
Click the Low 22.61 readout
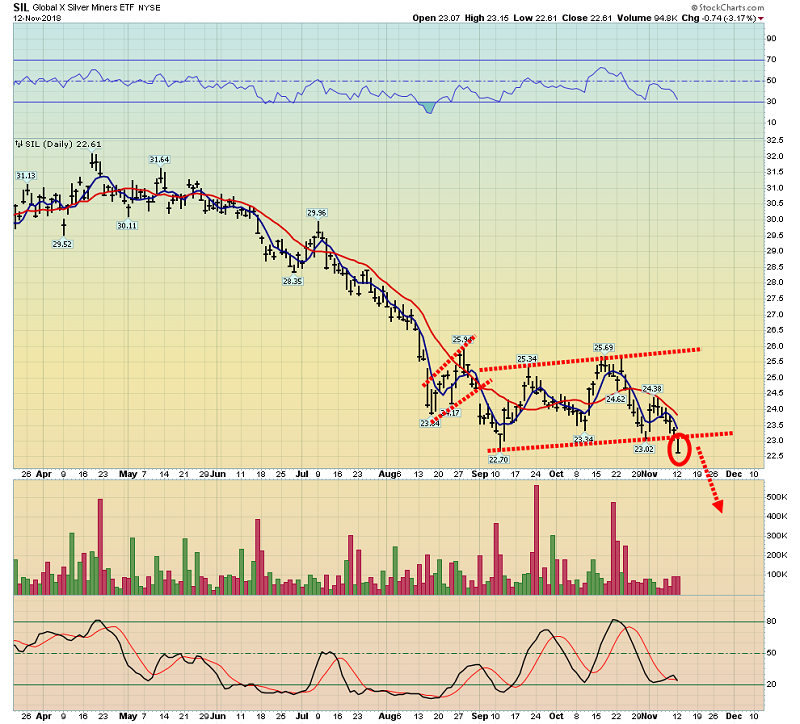[x=535, y=18]
